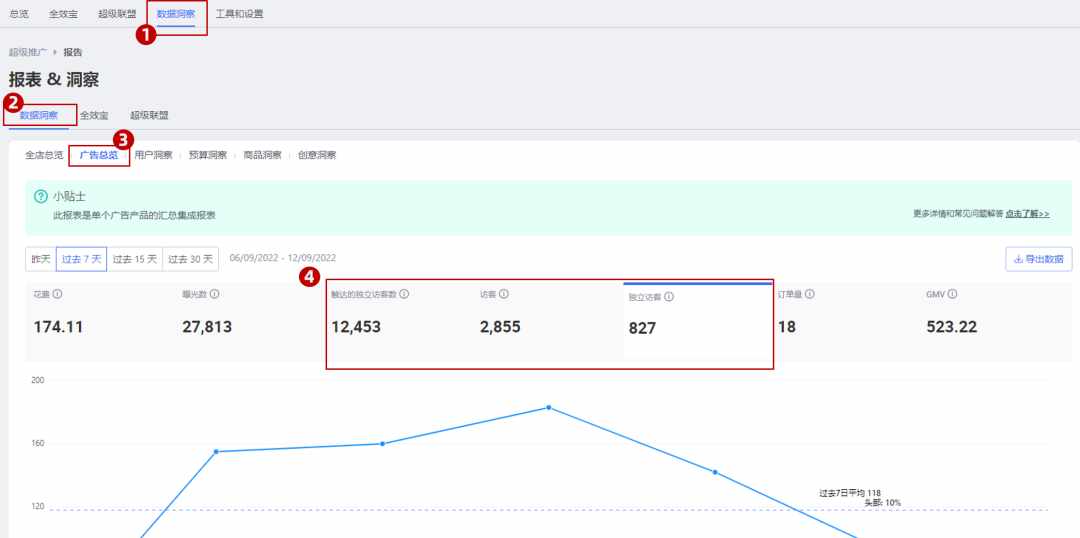The width and height of the screenshot is (1080, 538).
Task: Select 数据洞察 in the top navigation bar
Action: pyautogui.click(x=176, y=14)
